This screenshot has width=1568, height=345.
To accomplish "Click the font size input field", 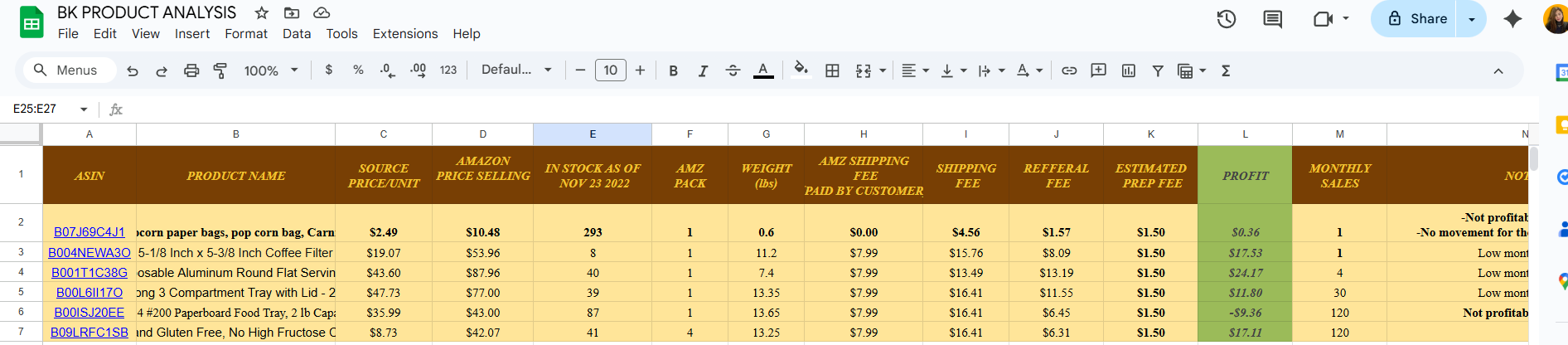I will point(610,70).
